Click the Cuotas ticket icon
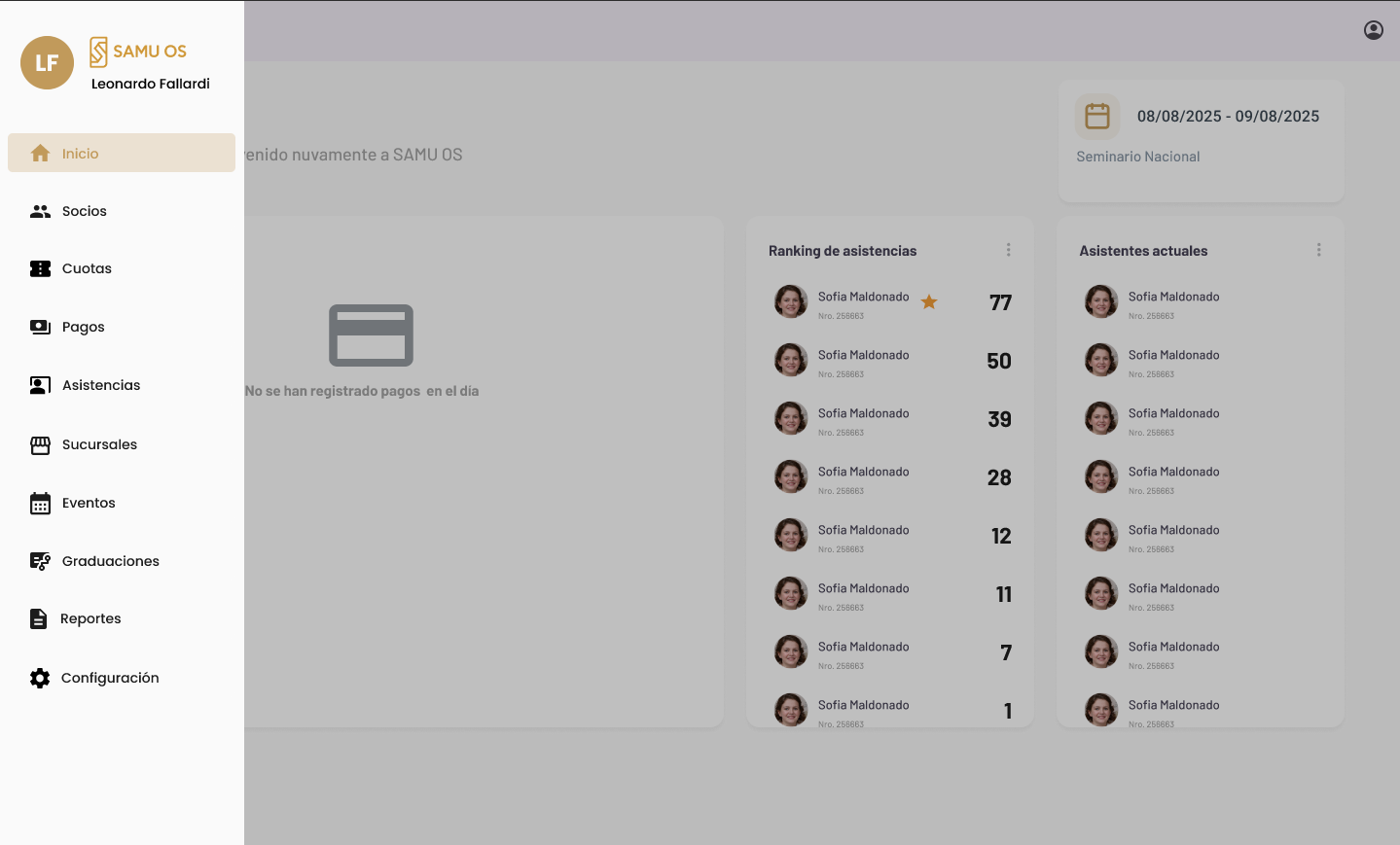1400x845 pixels. pyautogui.click(x=40, y=269)
